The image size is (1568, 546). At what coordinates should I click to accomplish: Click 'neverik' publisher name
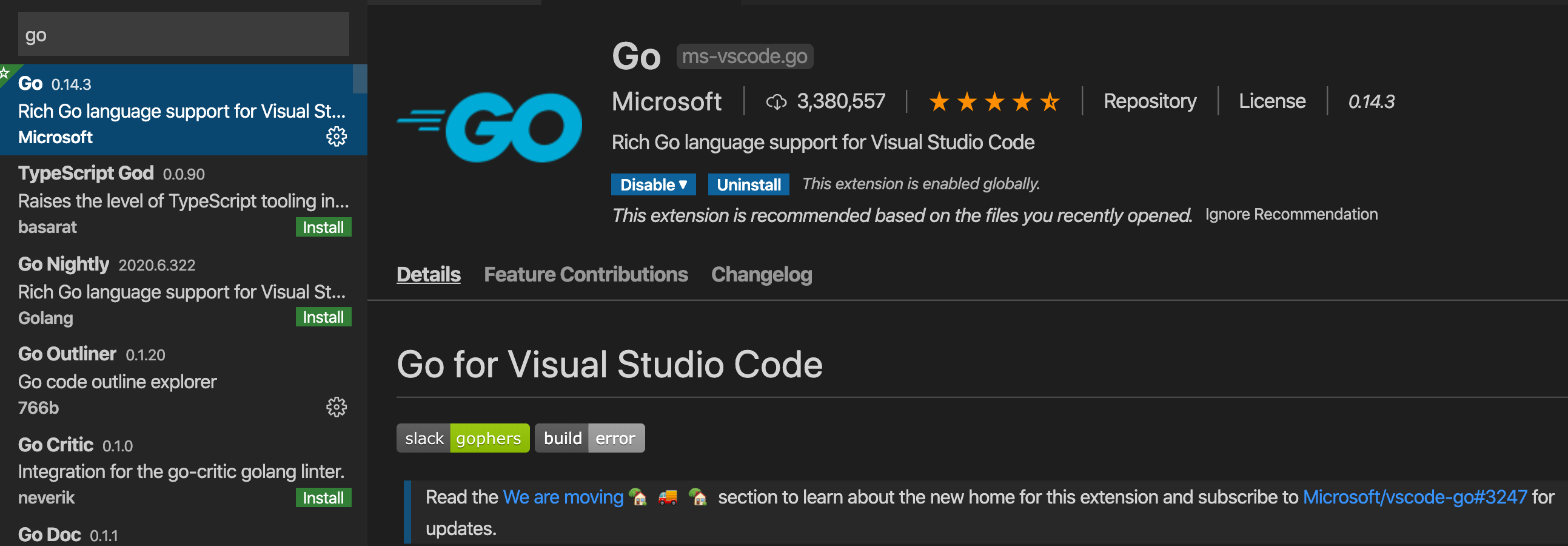coord(46,498)
